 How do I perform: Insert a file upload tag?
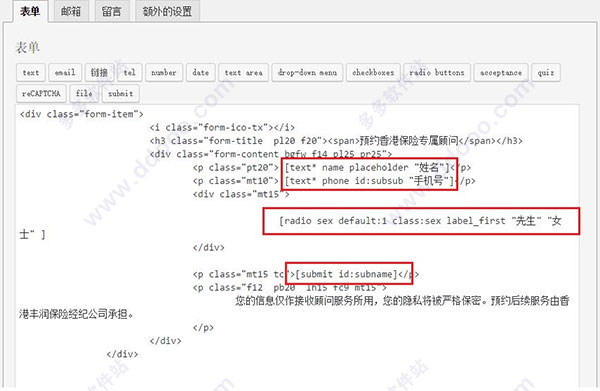tap(84, 93)
